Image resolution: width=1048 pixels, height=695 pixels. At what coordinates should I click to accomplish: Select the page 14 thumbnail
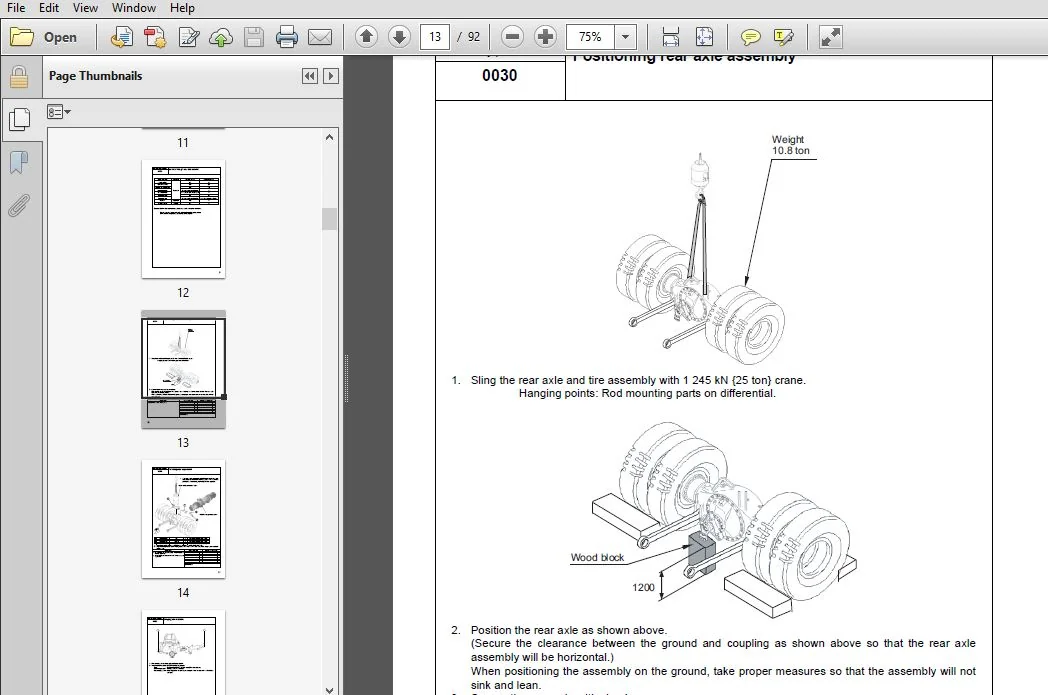[183, 519]
